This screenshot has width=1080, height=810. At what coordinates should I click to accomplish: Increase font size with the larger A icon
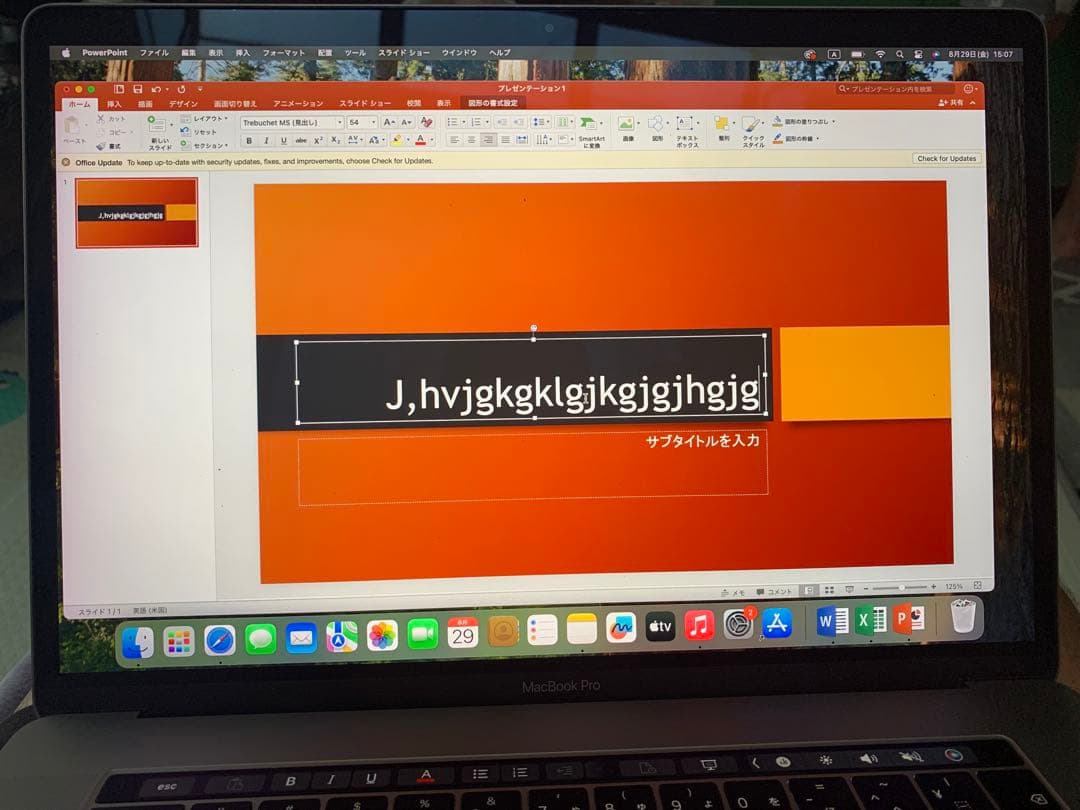pyautogui.click(x=388, y=122)
